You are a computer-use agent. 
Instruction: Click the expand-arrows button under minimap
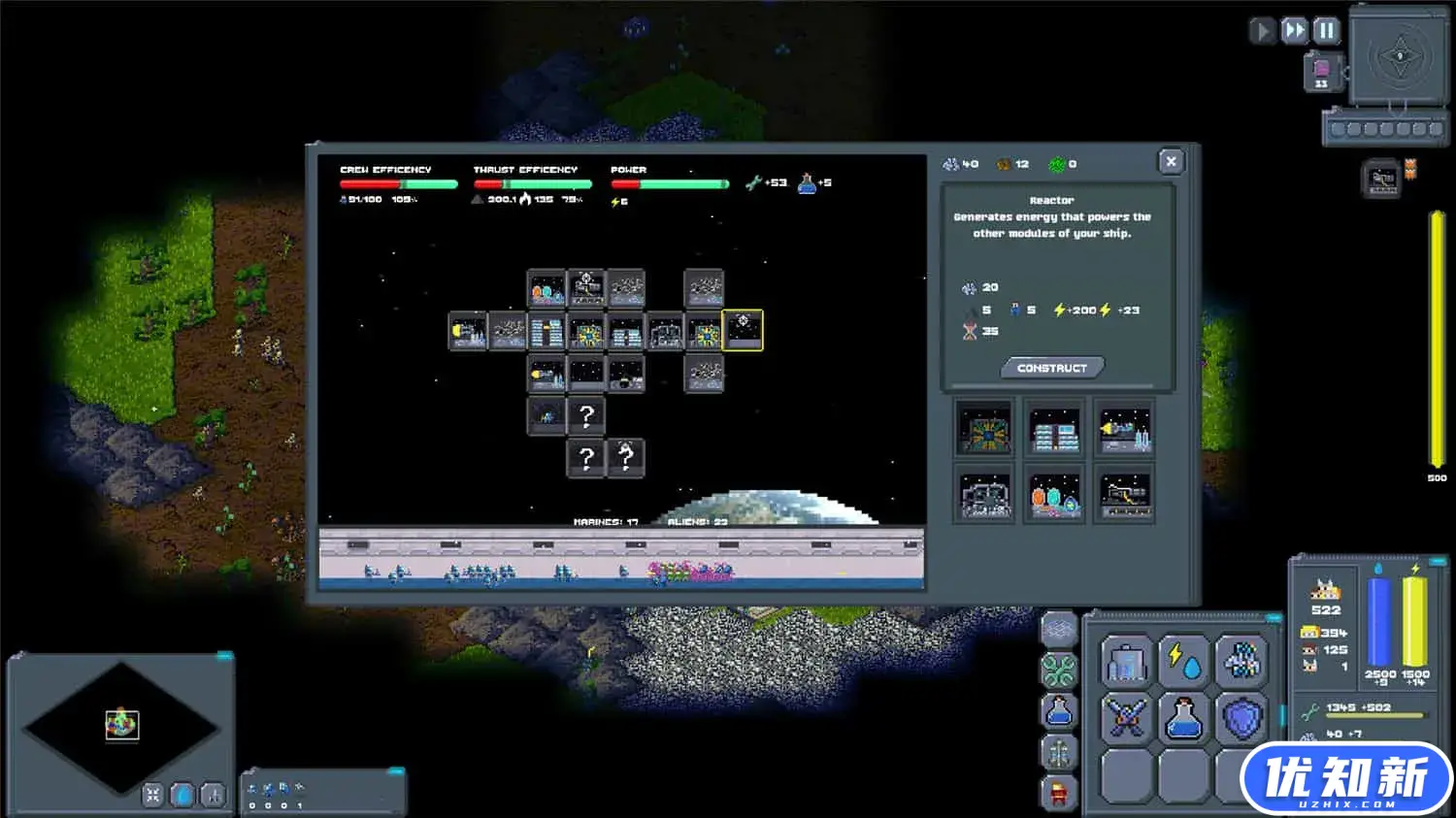152,795
